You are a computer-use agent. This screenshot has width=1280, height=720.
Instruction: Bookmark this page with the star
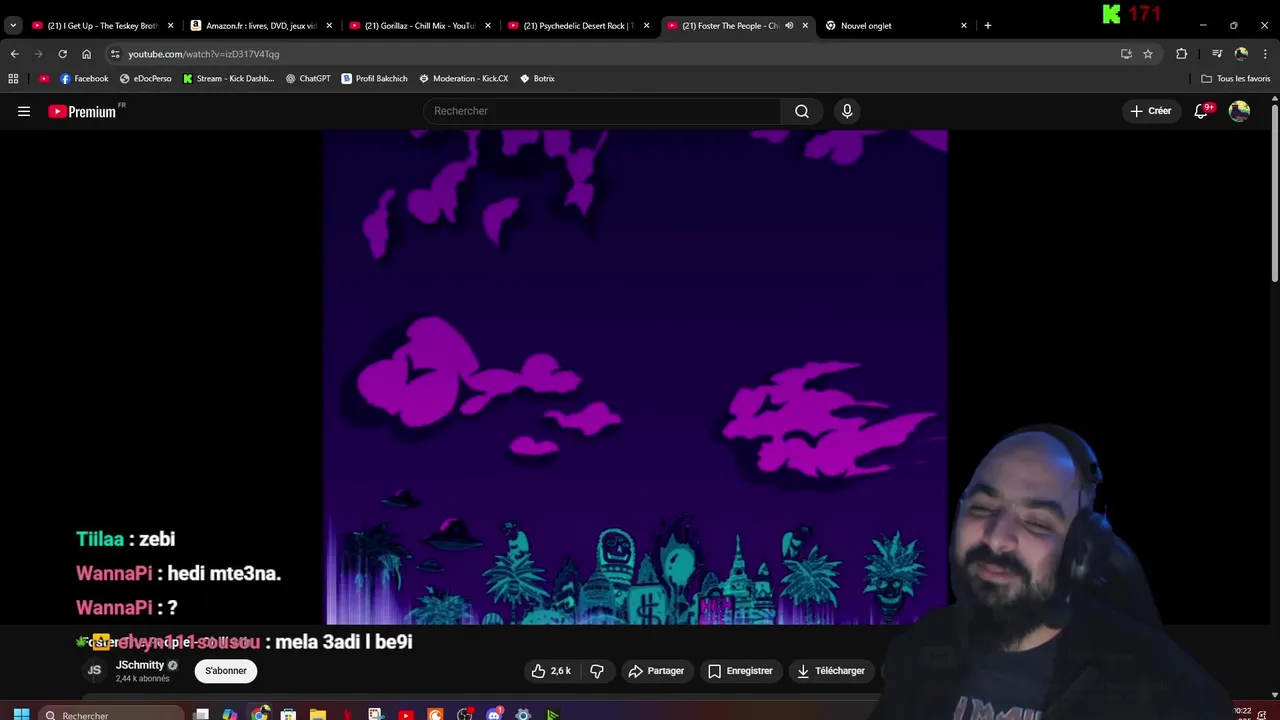[1148, 54]
